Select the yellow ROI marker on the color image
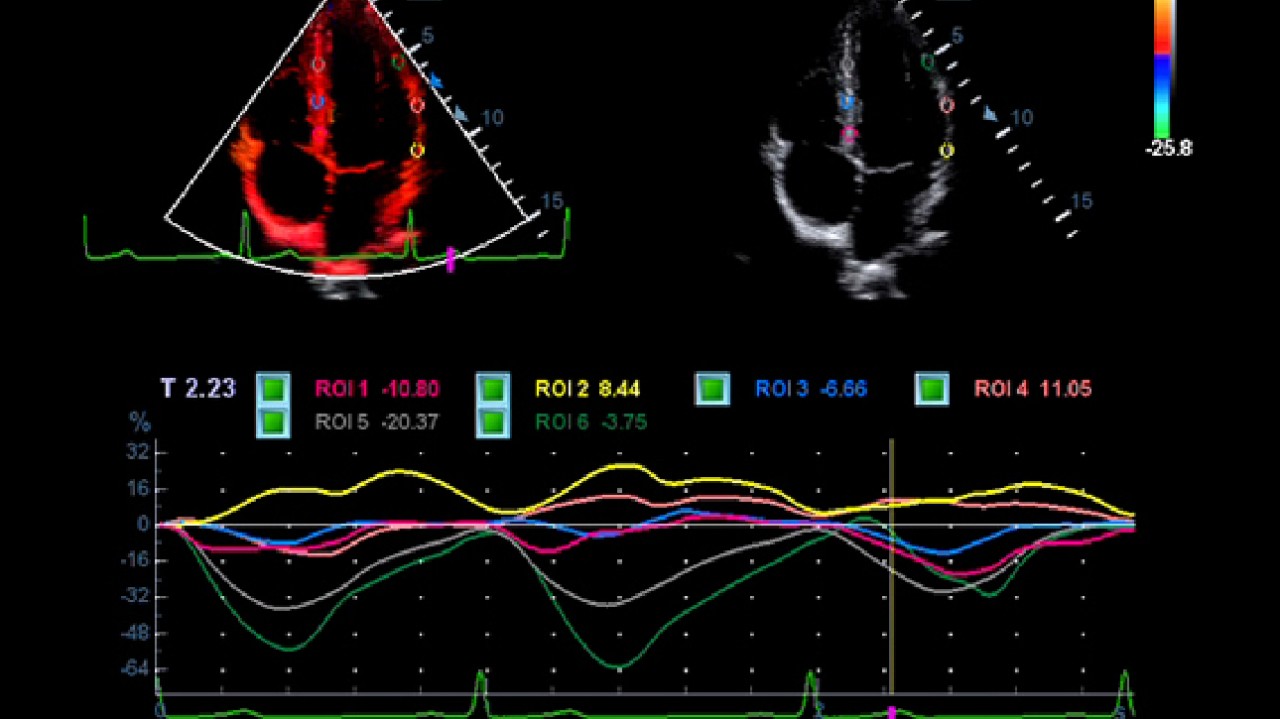The image size is (1280, 719). [x=417, y=151]
